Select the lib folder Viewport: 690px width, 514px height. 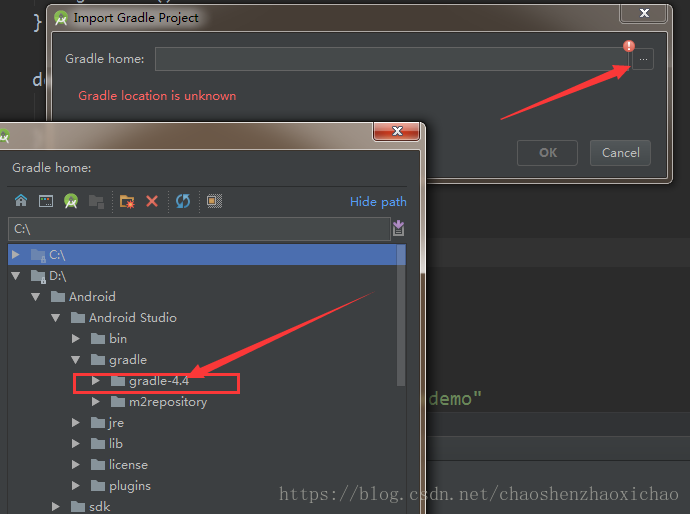[x=106, y=444]
